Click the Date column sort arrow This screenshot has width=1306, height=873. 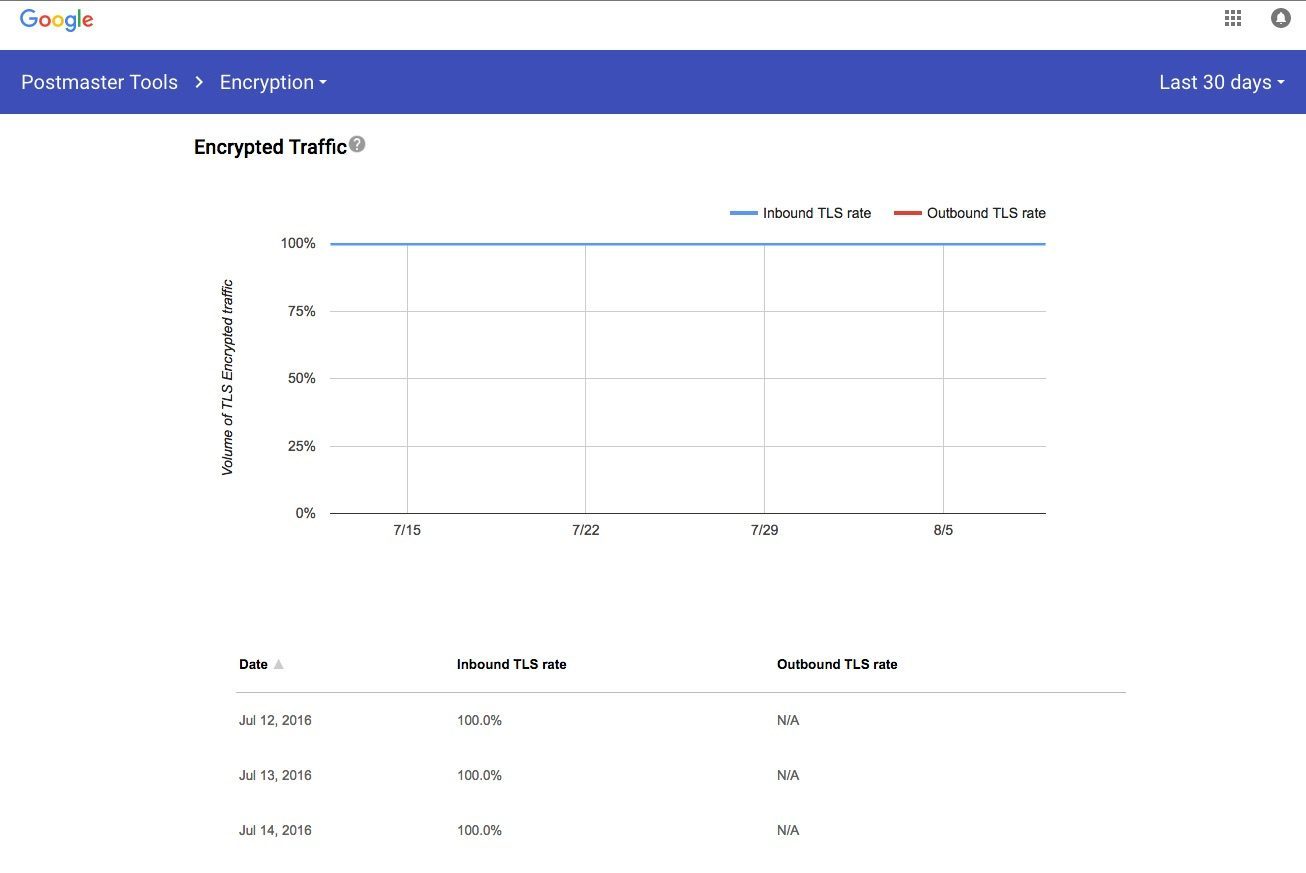pyautogui.click(x=279, y=664)
